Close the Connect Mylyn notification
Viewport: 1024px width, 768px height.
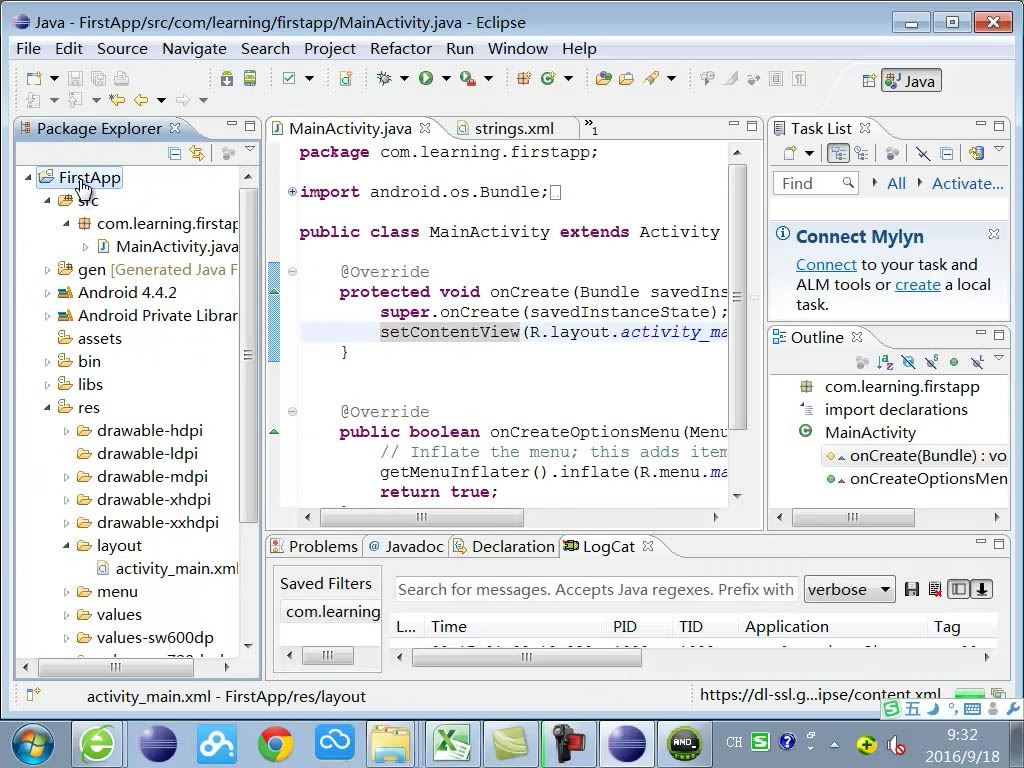coord(993,234)
